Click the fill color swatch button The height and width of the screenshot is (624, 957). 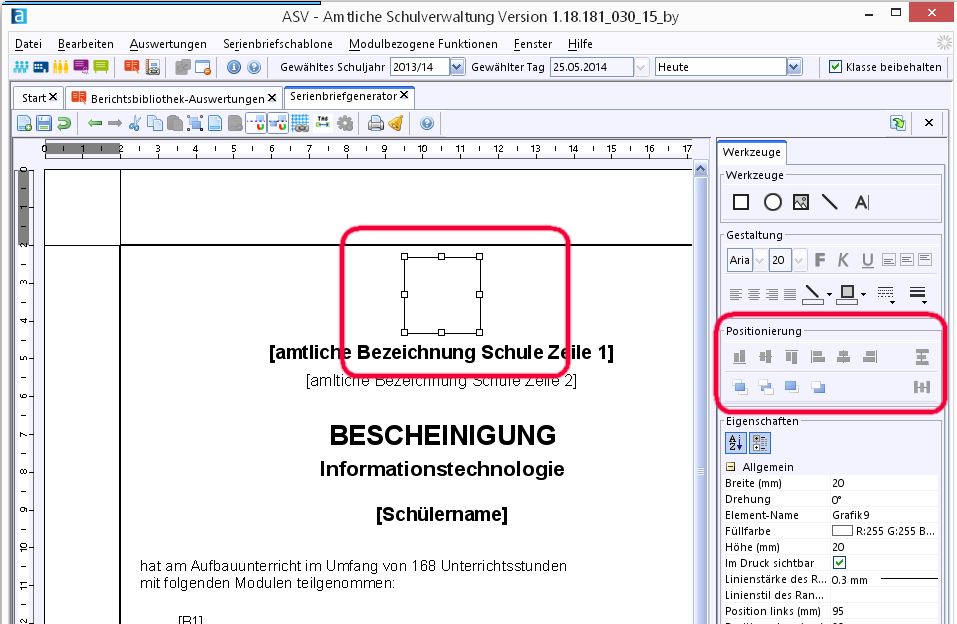click(x=847, y=294)
